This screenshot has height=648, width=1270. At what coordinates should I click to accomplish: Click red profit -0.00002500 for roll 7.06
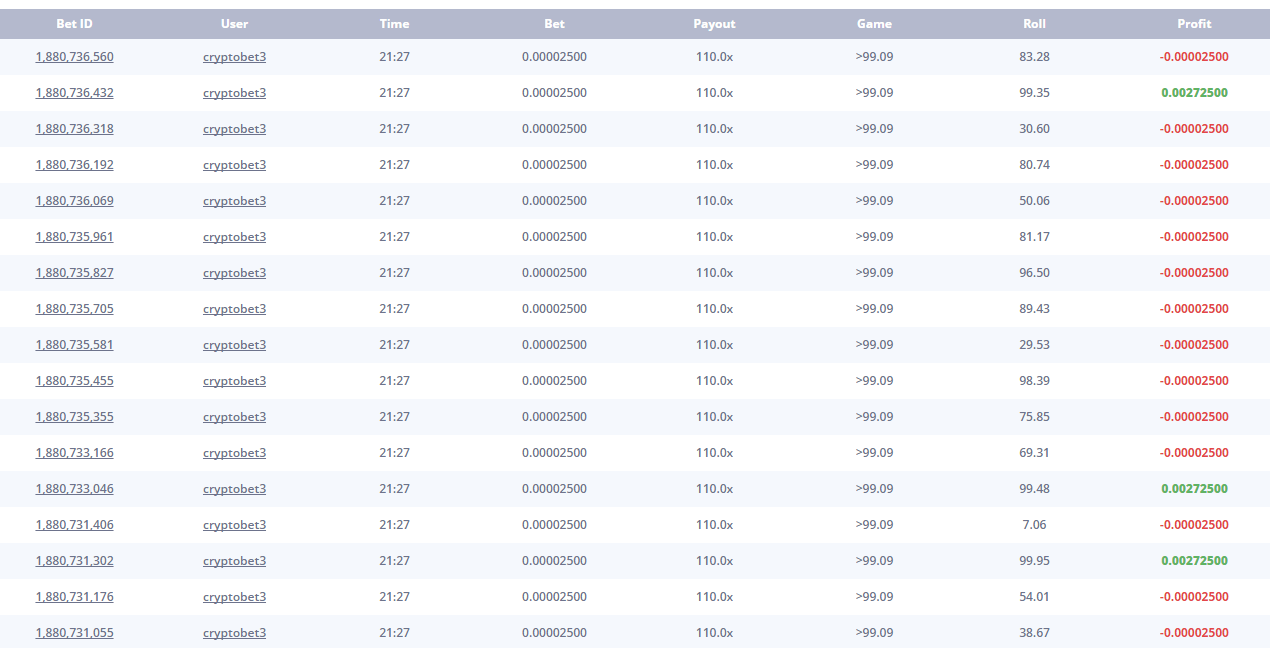pyautogui.click(x=1194, y=525)
